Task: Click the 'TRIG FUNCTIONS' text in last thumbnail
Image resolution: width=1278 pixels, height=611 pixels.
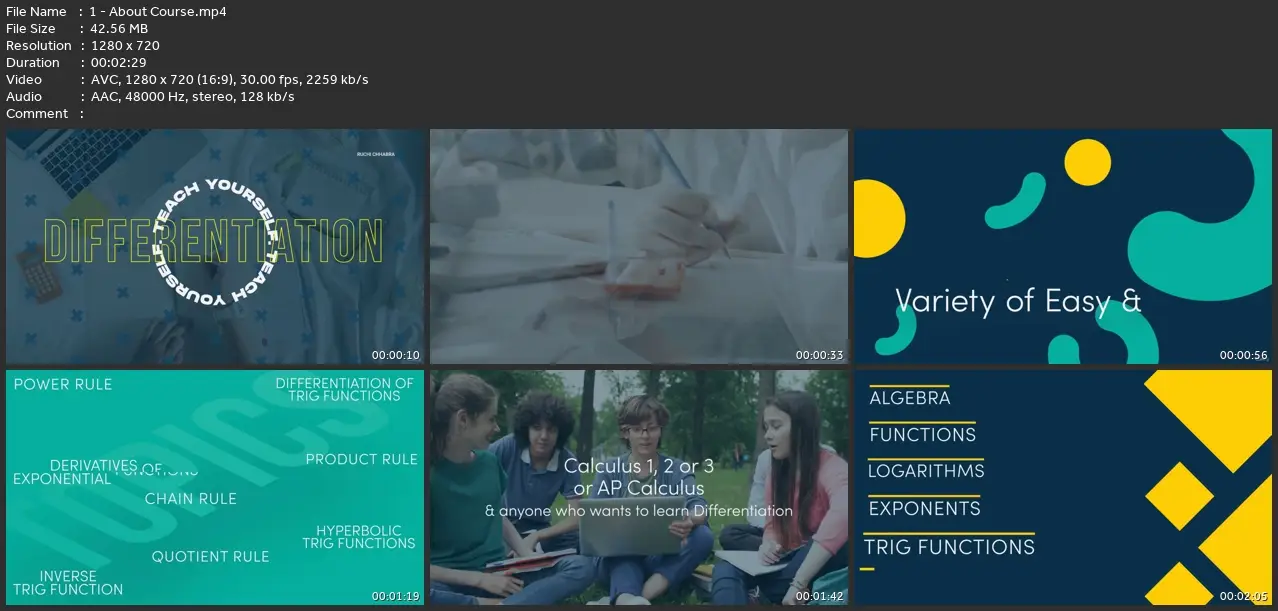Action: tap(950, 547)
